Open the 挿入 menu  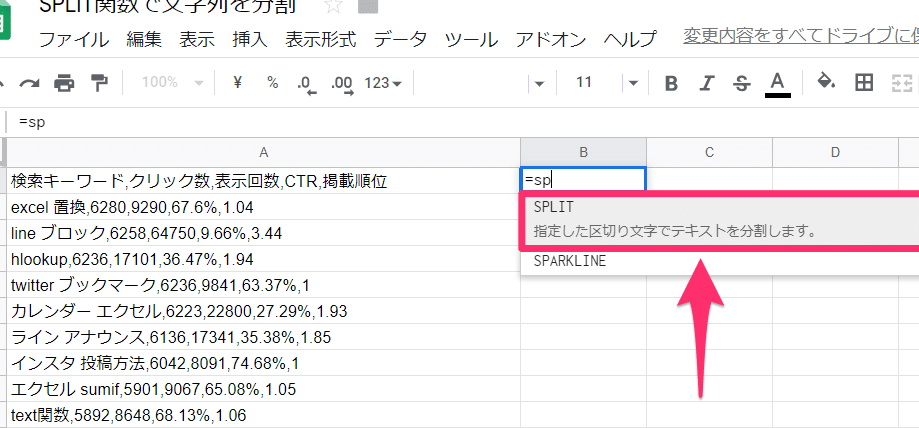coord(249,40)
